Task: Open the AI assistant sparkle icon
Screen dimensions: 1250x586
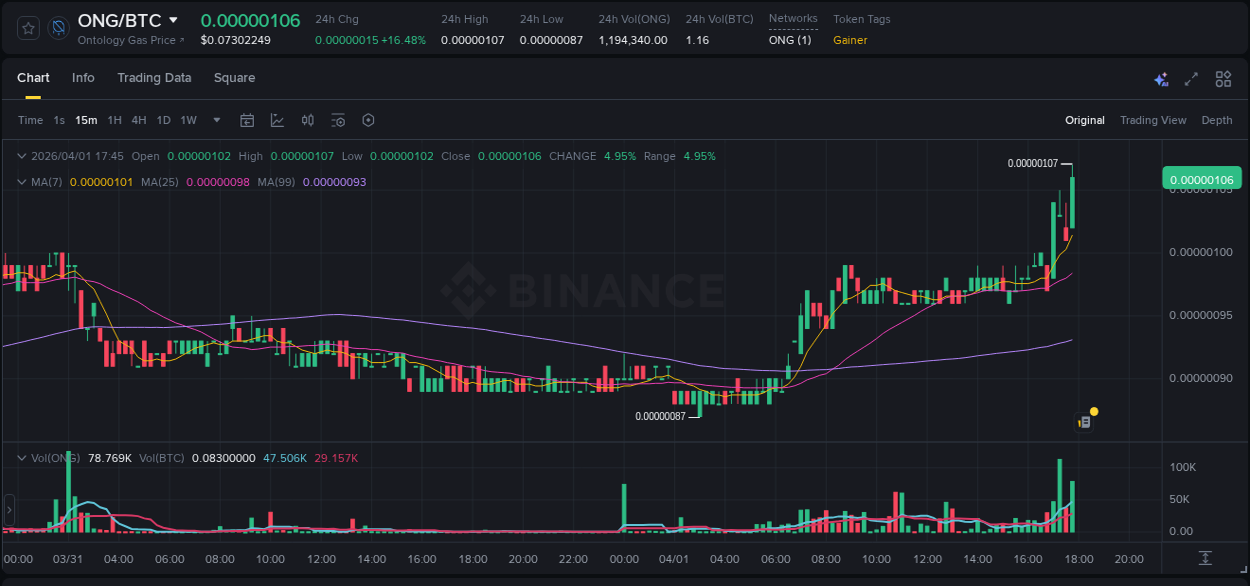Action: coord(1160,78)
